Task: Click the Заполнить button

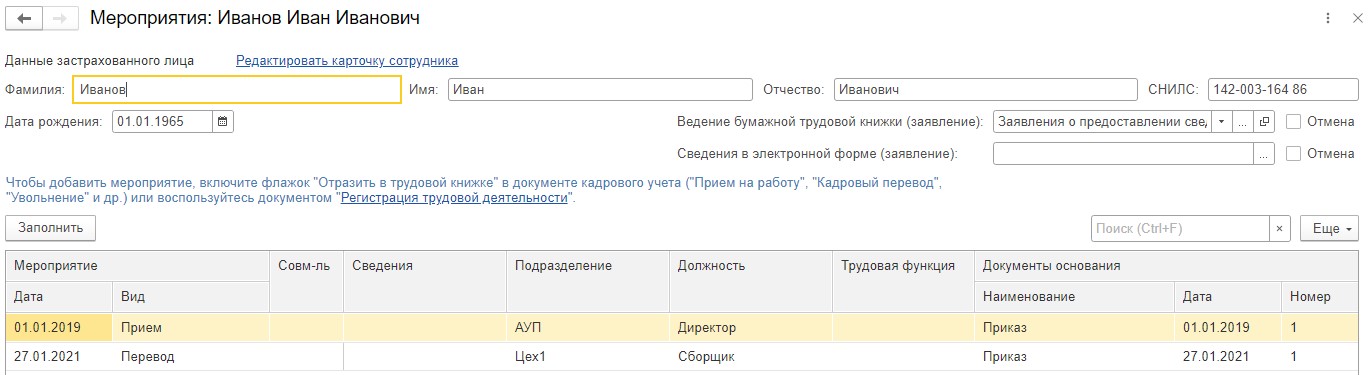Action: pos(50,228)
